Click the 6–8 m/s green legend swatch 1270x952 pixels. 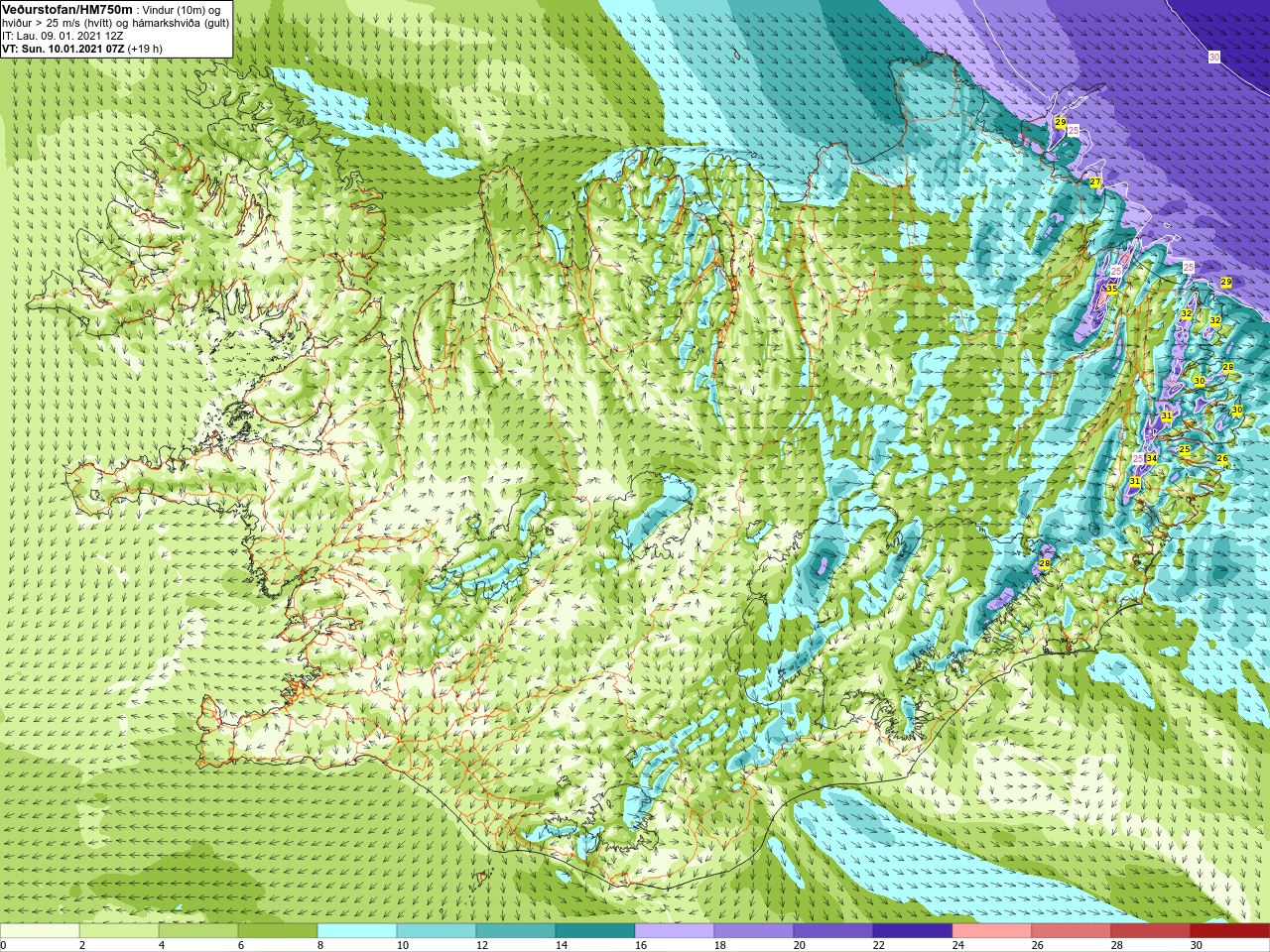[278, 931]
